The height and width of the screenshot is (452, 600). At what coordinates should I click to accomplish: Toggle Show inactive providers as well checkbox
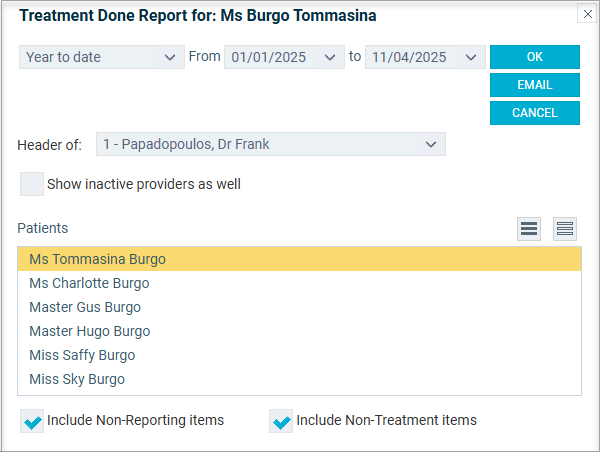32,184
